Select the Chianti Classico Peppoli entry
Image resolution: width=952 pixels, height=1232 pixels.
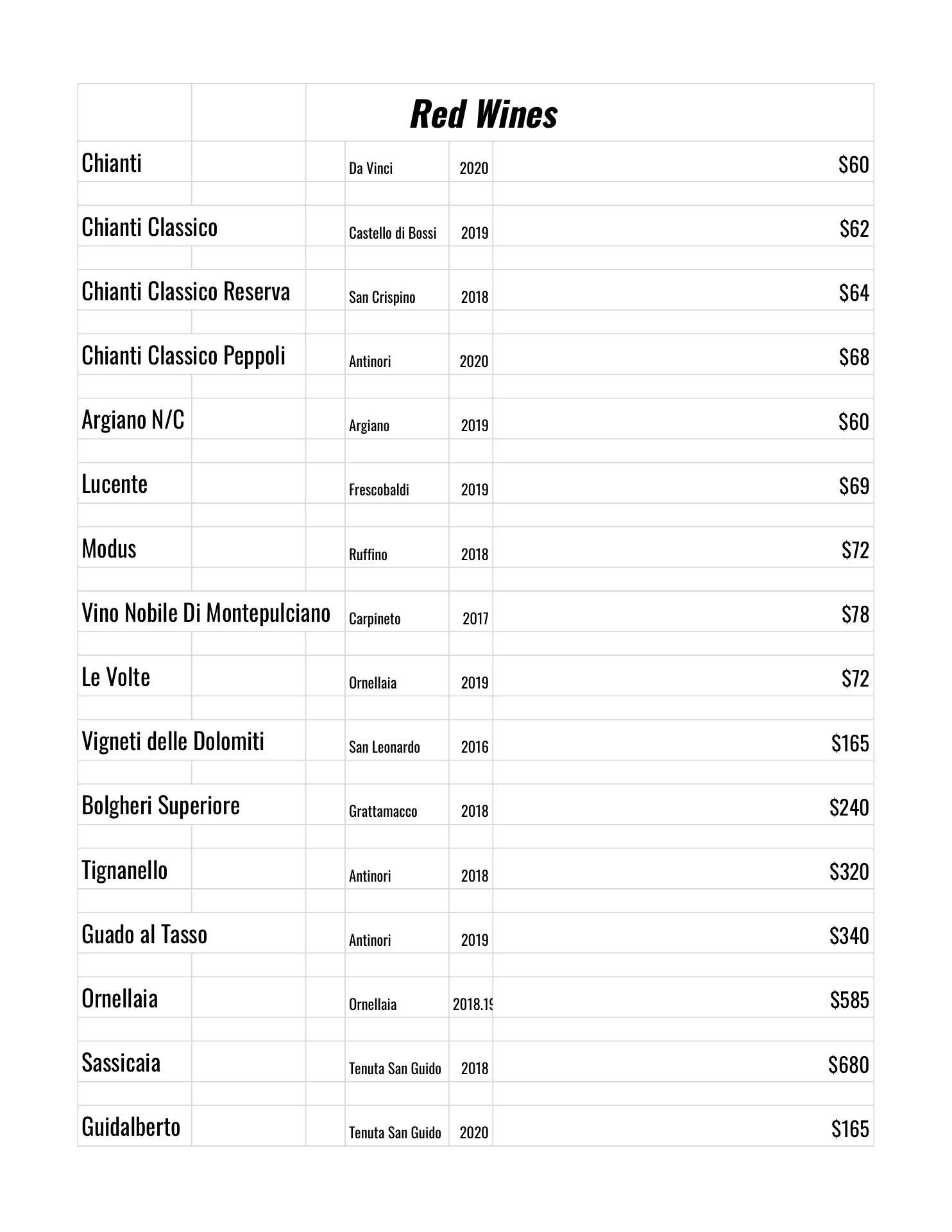coord(183,355)
